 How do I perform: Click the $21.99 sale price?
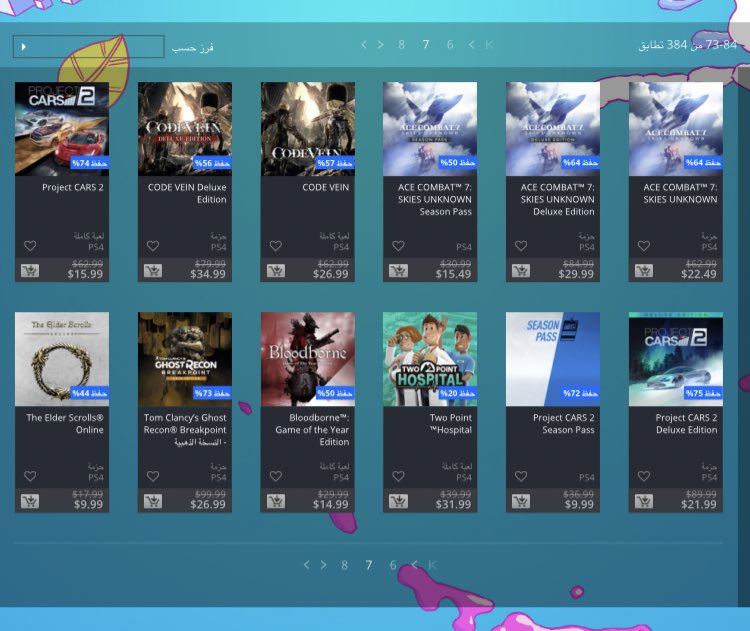pyautogui.click(x=699, y=504)
